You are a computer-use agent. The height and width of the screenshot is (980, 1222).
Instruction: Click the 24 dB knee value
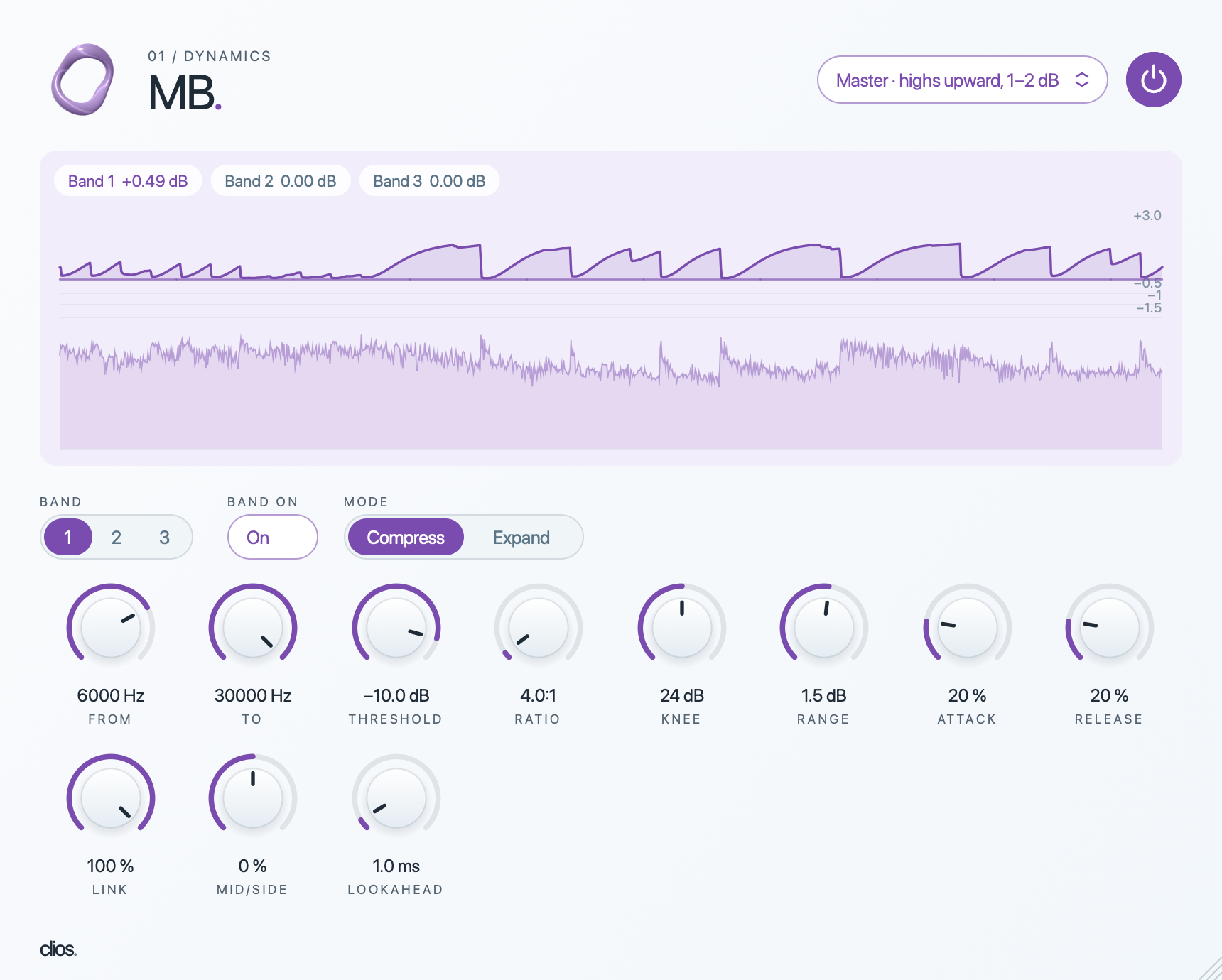click(682, 695)
